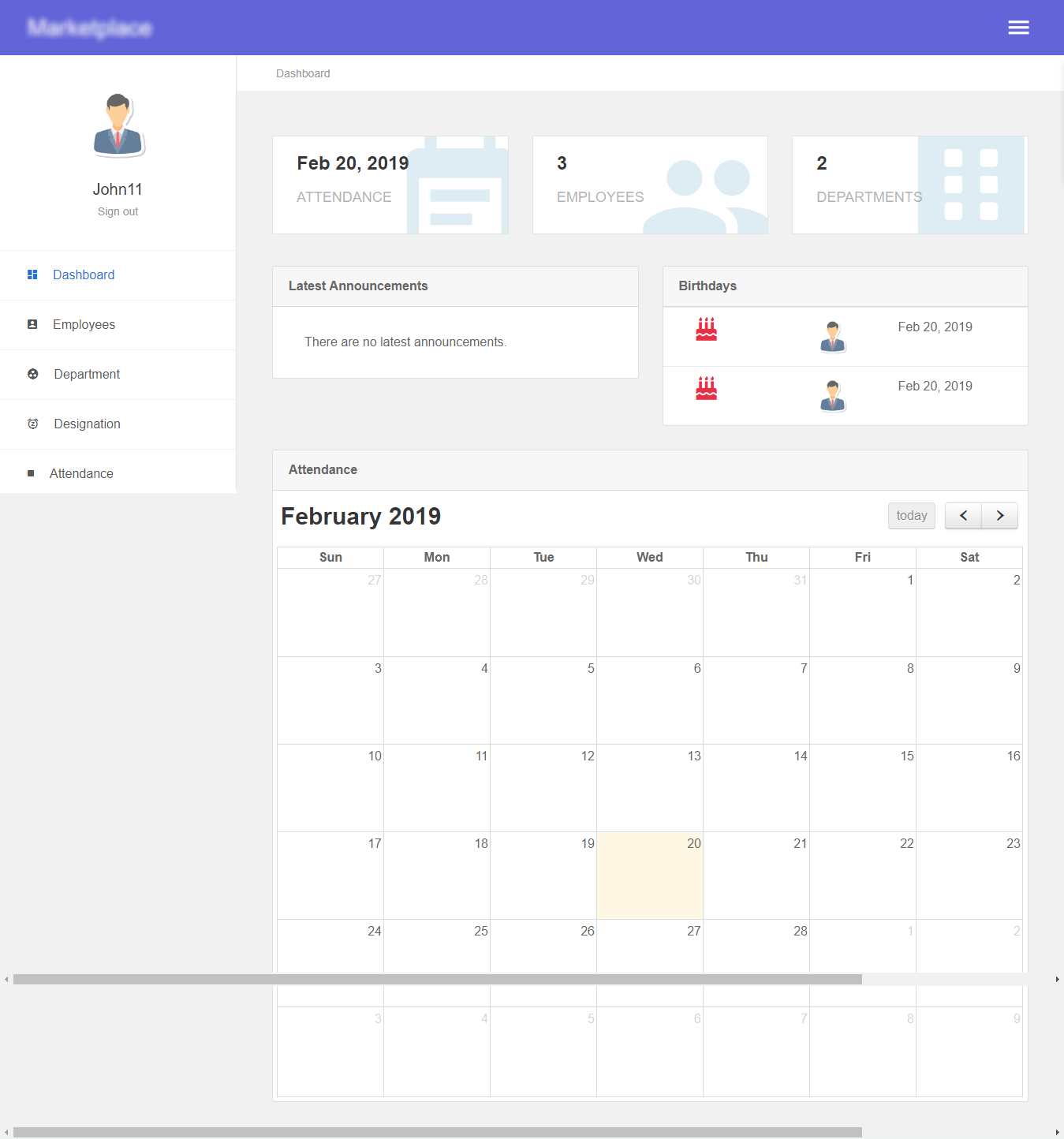Viewport: 1064px width, 1139px height.
Task: Select the highlighted February 20 calendar cell
Action: 649,876
